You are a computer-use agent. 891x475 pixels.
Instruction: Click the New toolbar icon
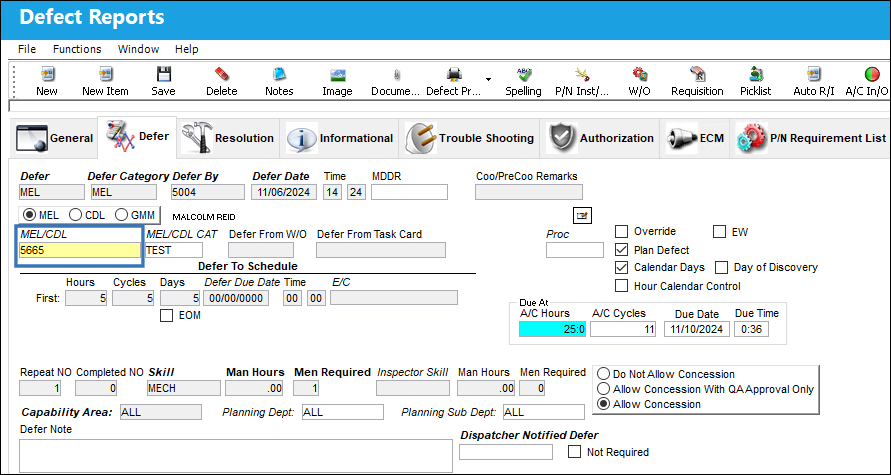pyautogui.click(x=47, y=74)
